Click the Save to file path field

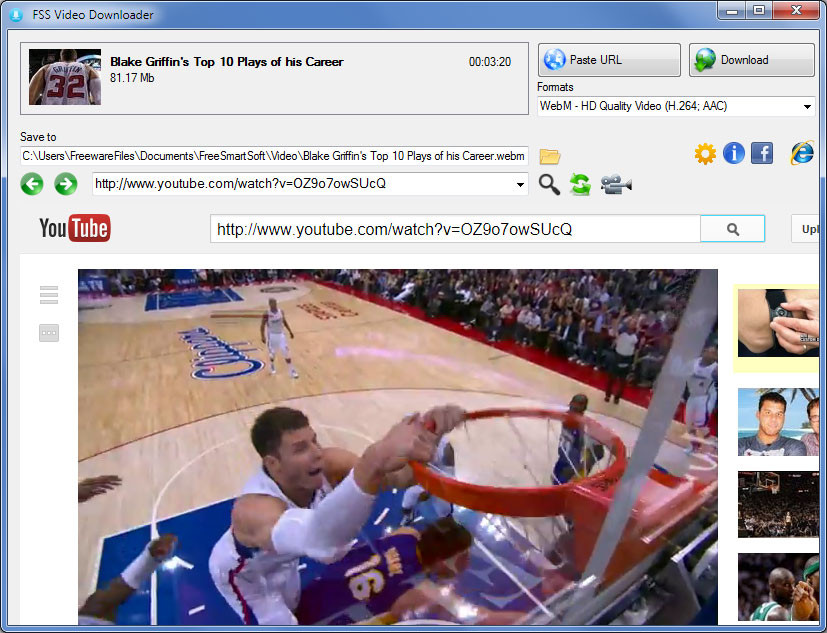point(274,156)
